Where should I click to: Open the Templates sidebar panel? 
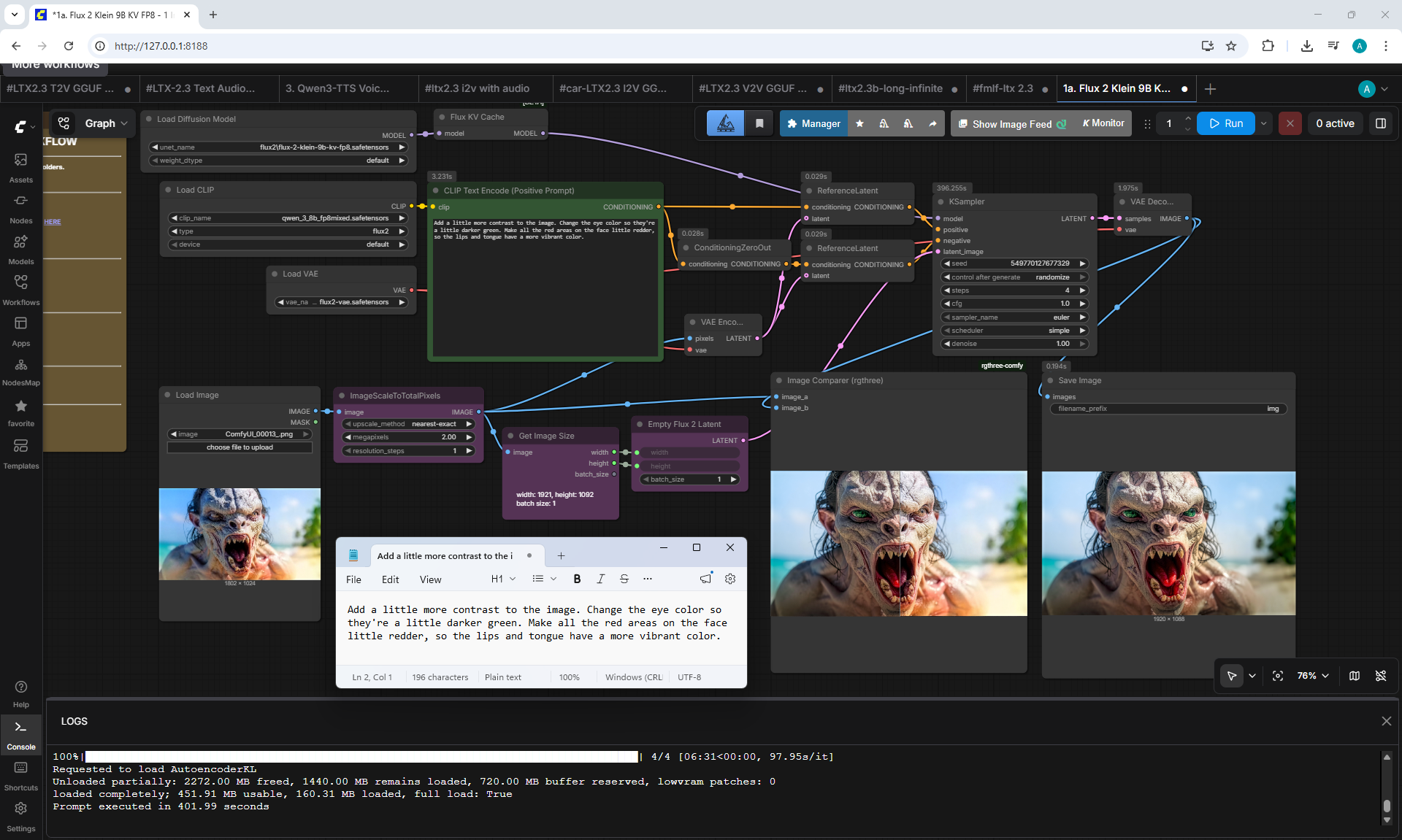point(20,453)
